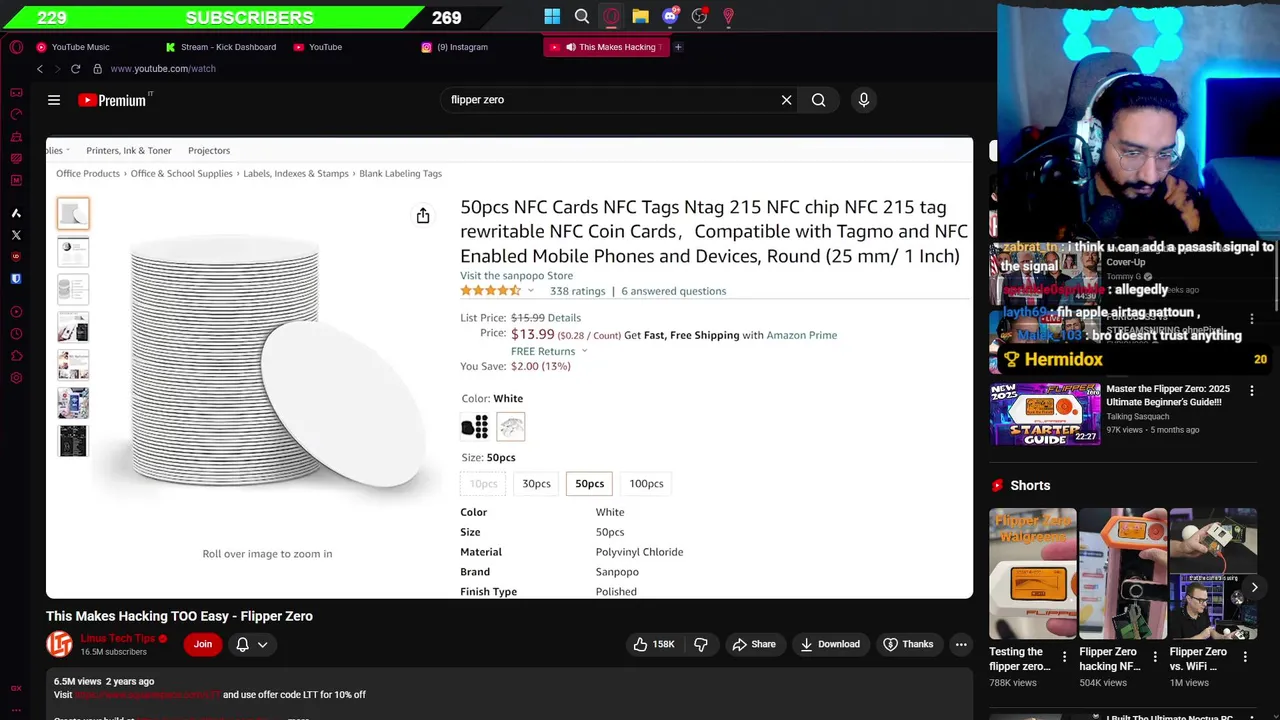Dislike the video
Screen dimensions: 1280x720
click(x=701, y=644)
